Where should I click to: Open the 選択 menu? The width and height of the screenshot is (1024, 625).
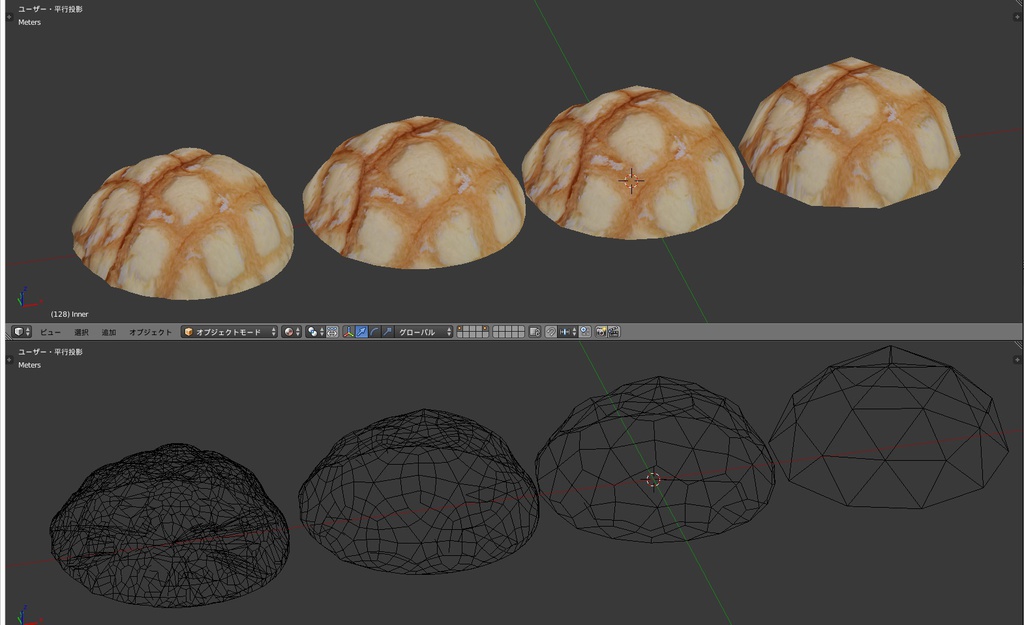[x=81, y=332]
